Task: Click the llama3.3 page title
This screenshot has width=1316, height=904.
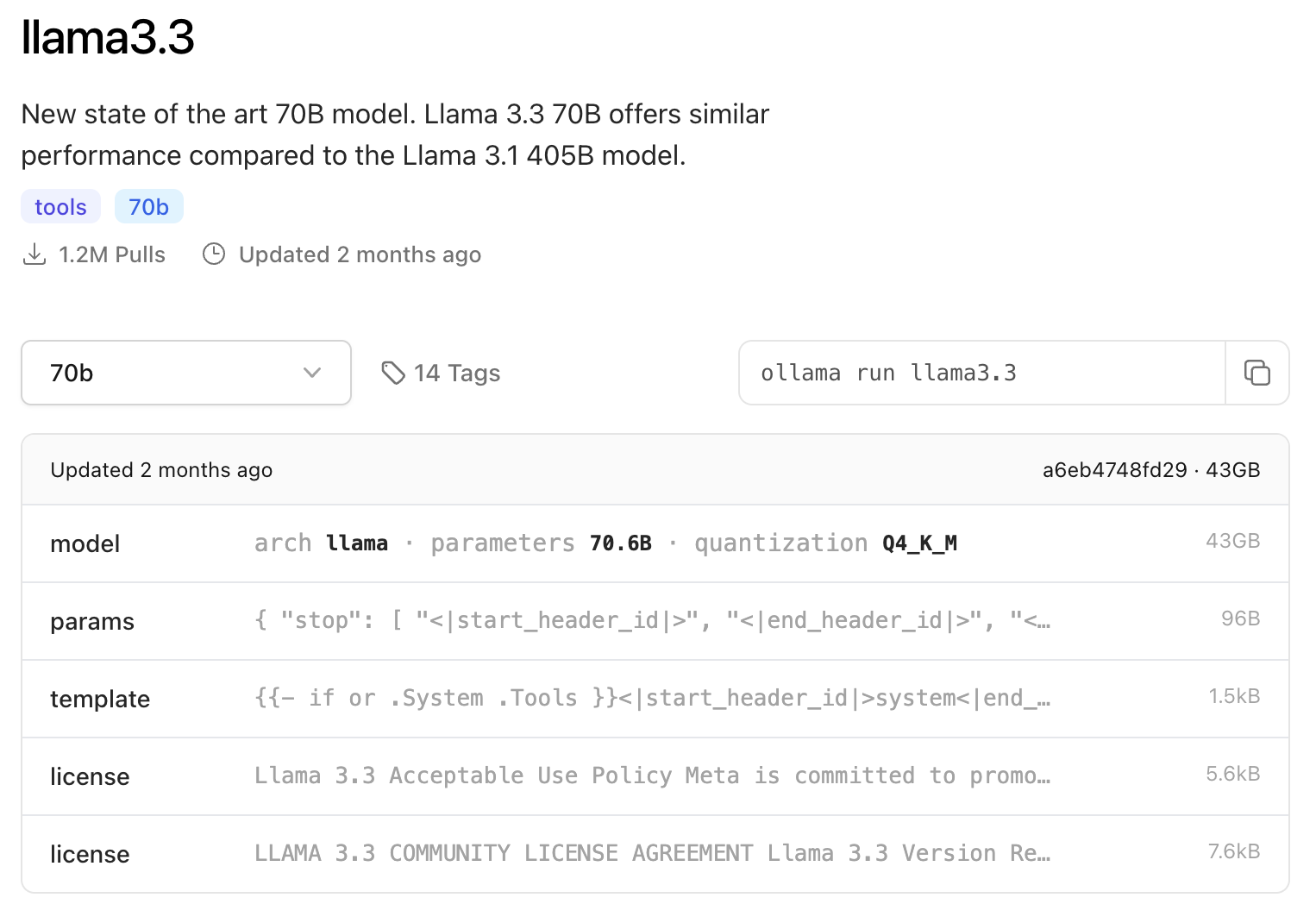Action: pos(108,37)
